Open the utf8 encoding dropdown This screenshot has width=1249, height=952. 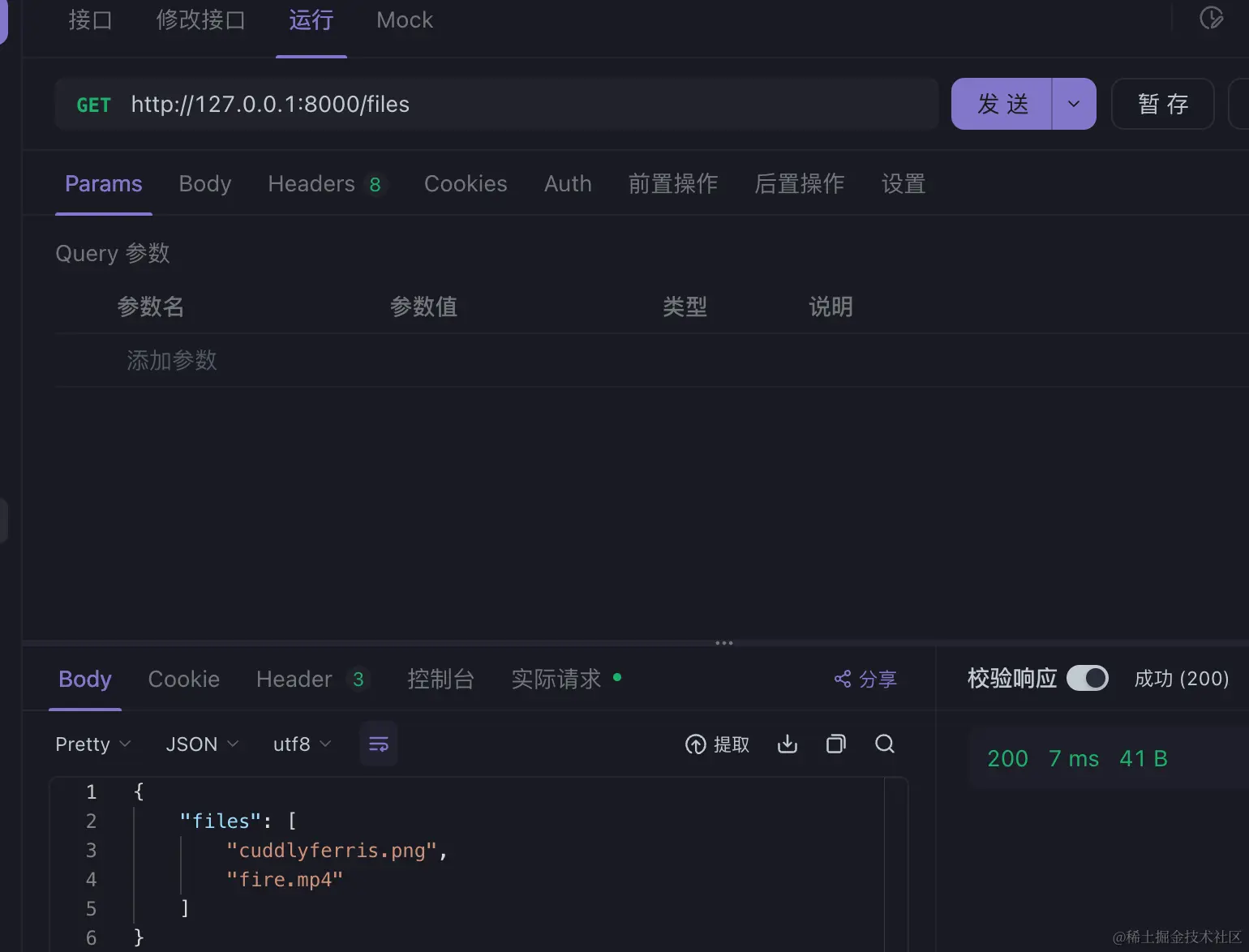pyautogui.click(x=302, y=744)
